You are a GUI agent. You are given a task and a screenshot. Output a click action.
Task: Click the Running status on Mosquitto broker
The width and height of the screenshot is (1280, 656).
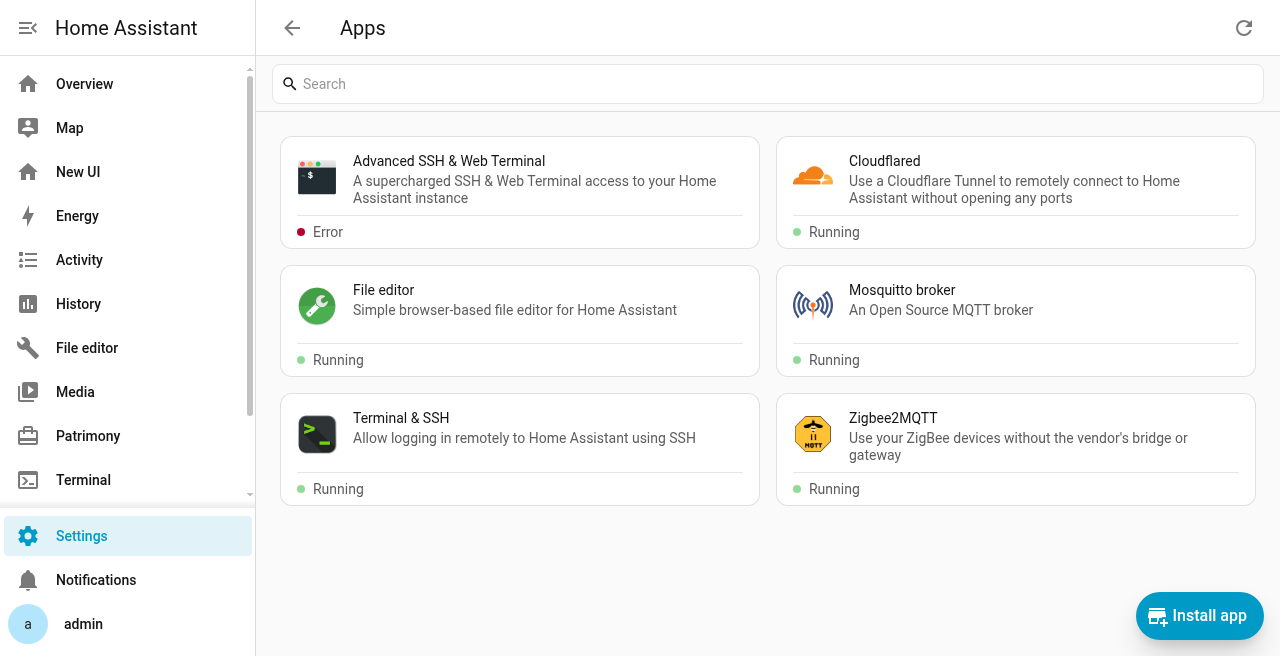826,360
